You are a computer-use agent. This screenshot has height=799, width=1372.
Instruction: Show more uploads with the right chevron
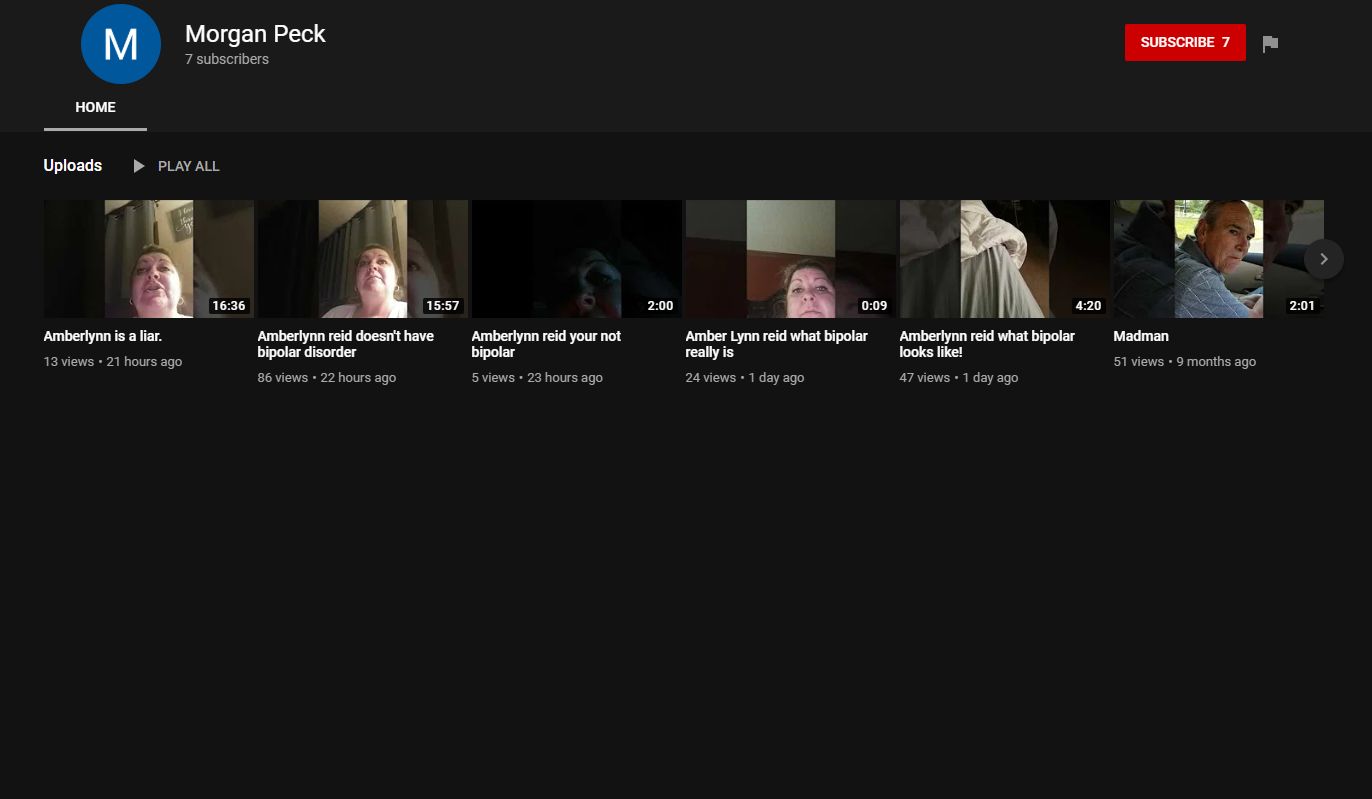coord(1324,259)
